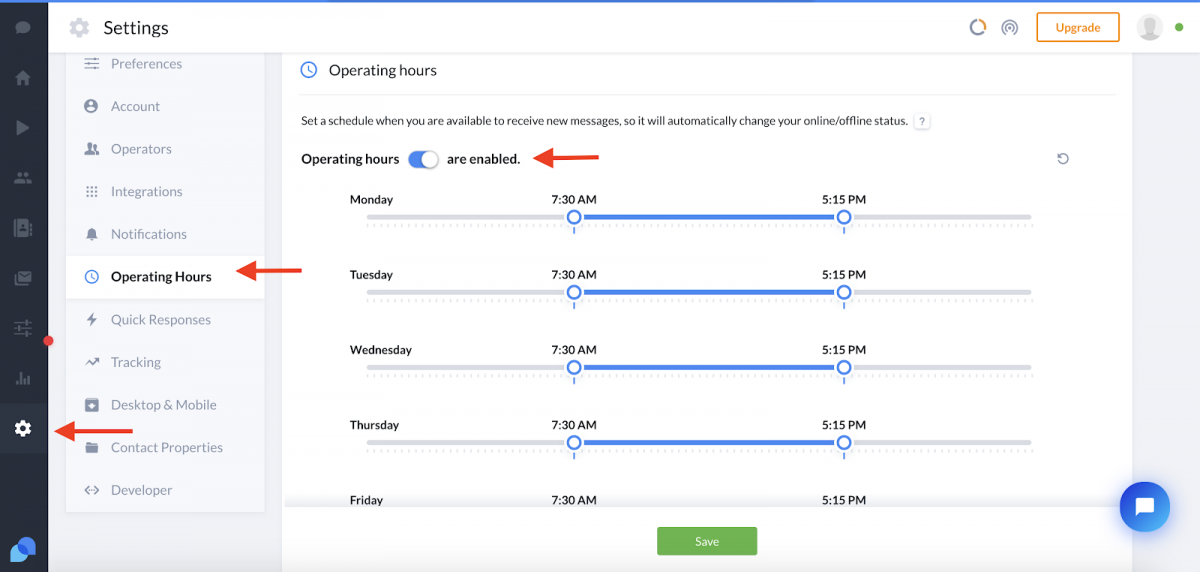Open the chat bubble icon in dark sidebar
Image resolution: width=1200 pixels, height=572 pixels.
(23, 28)
